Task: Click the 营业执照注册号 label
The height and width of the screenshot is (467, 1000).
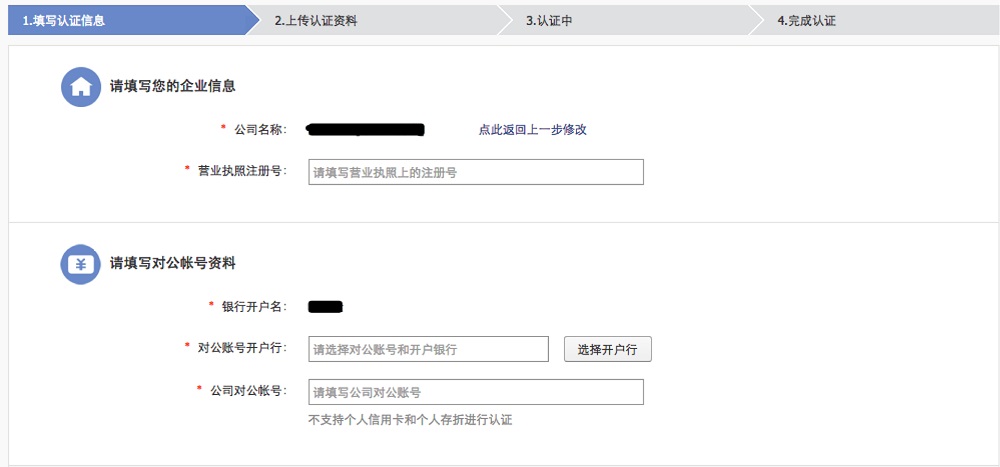Action: click(x=242, y=171)
